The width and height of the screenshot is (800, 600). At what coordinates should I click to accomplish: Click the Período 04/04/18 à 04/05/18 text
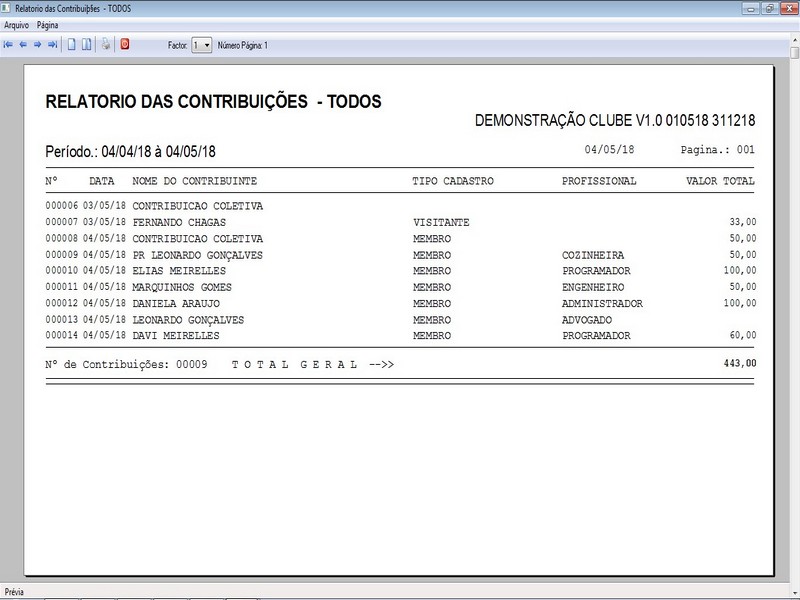click(130, 152)
